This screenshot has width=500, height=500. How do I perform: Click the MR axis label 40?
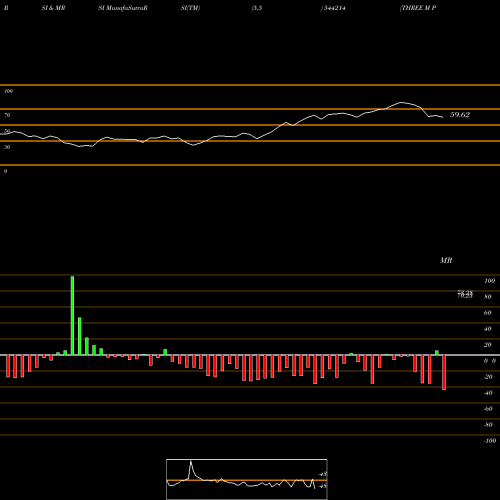[x=488, y=329]
